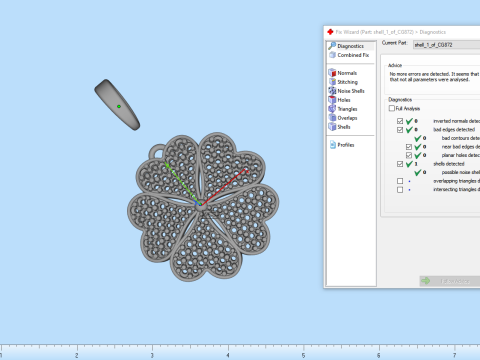Toggle the planar holes detected checkbox
The height and width of the screenshot is (360, 480).
pyautogui.click(x=409, y=155)
